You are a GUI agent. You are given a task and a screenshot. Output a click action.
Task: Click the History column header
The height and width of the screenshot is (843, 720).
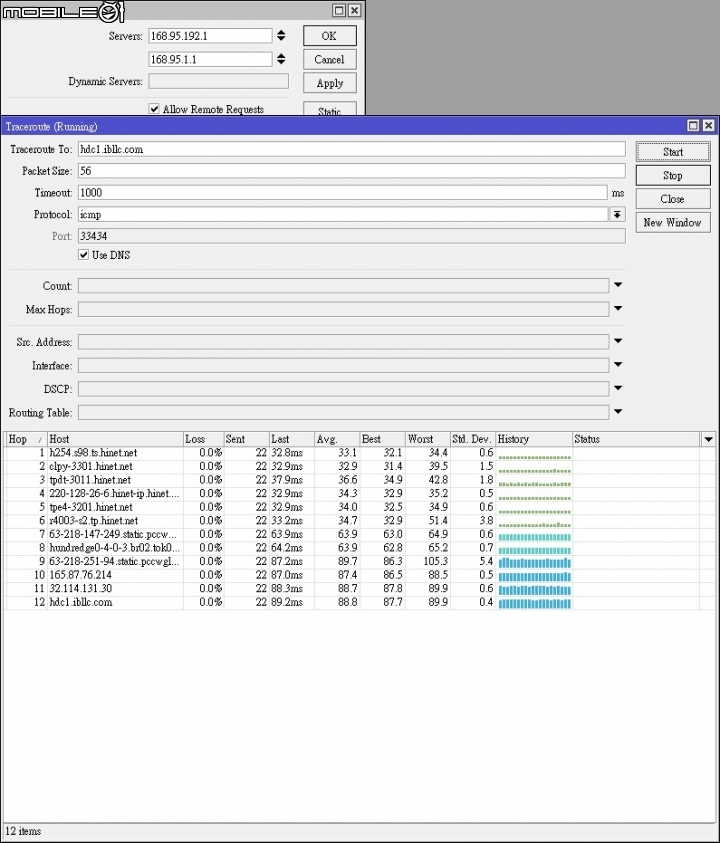pos(534,439)
